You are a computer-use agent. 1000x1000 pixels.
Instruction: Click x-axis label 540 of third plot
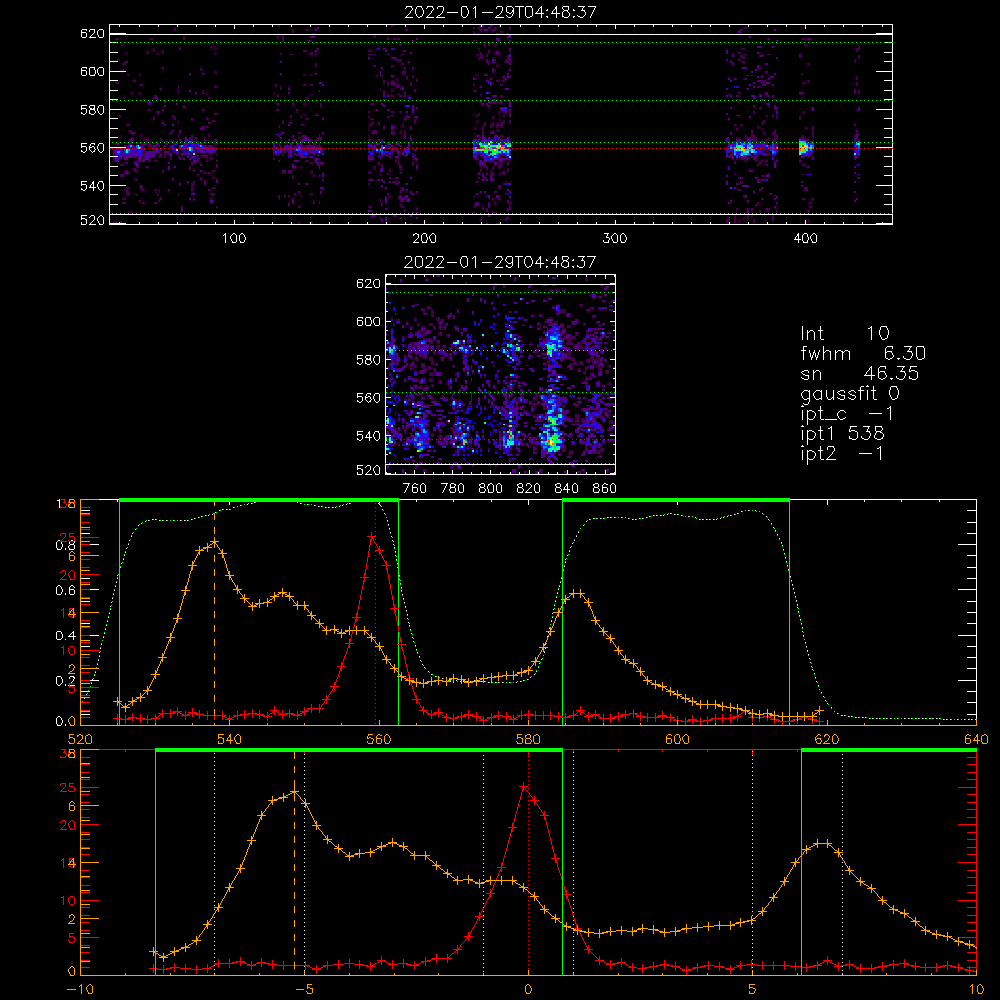(230, 739)
